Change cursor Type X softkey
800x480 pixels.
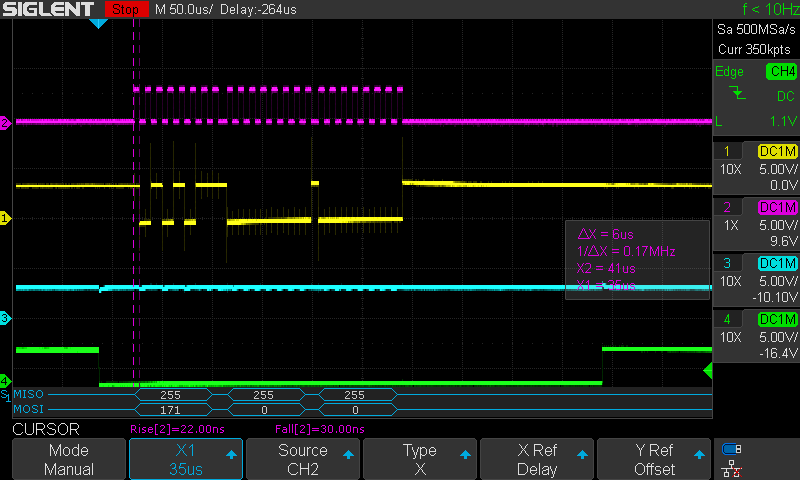pos(419,459)
